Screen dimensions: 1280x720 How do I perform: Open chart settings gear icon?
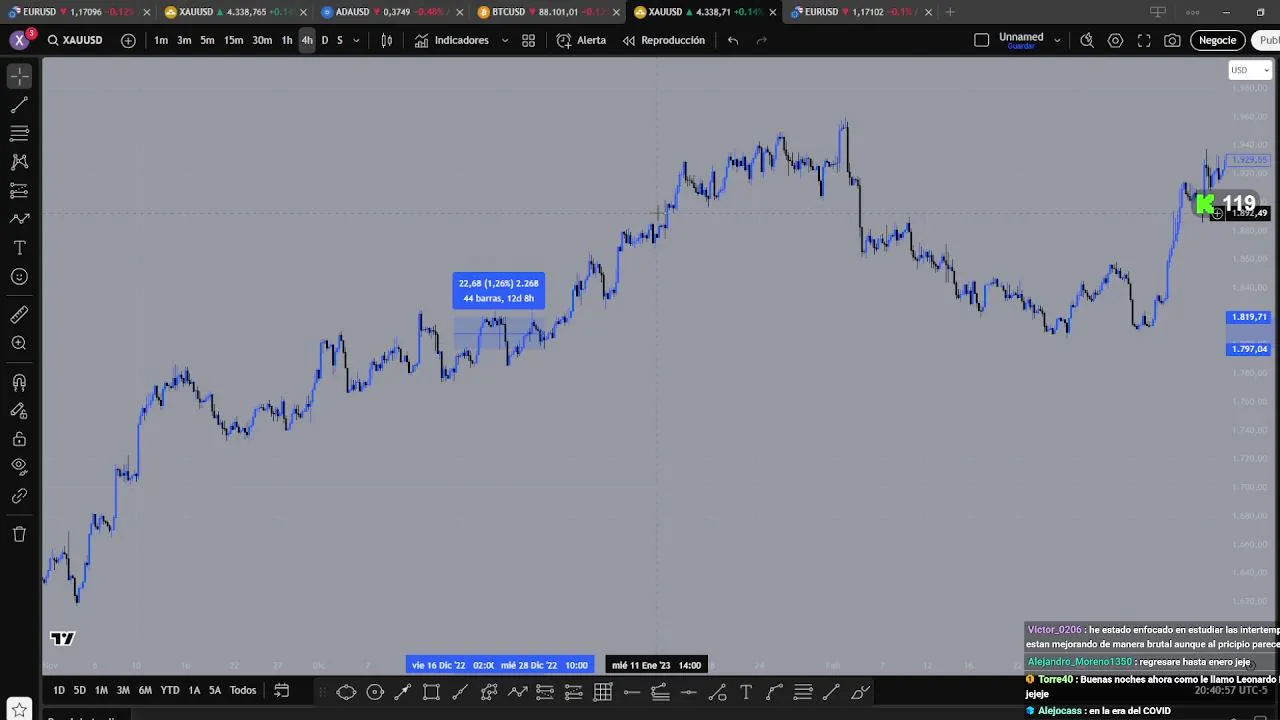click(1115, 40)
